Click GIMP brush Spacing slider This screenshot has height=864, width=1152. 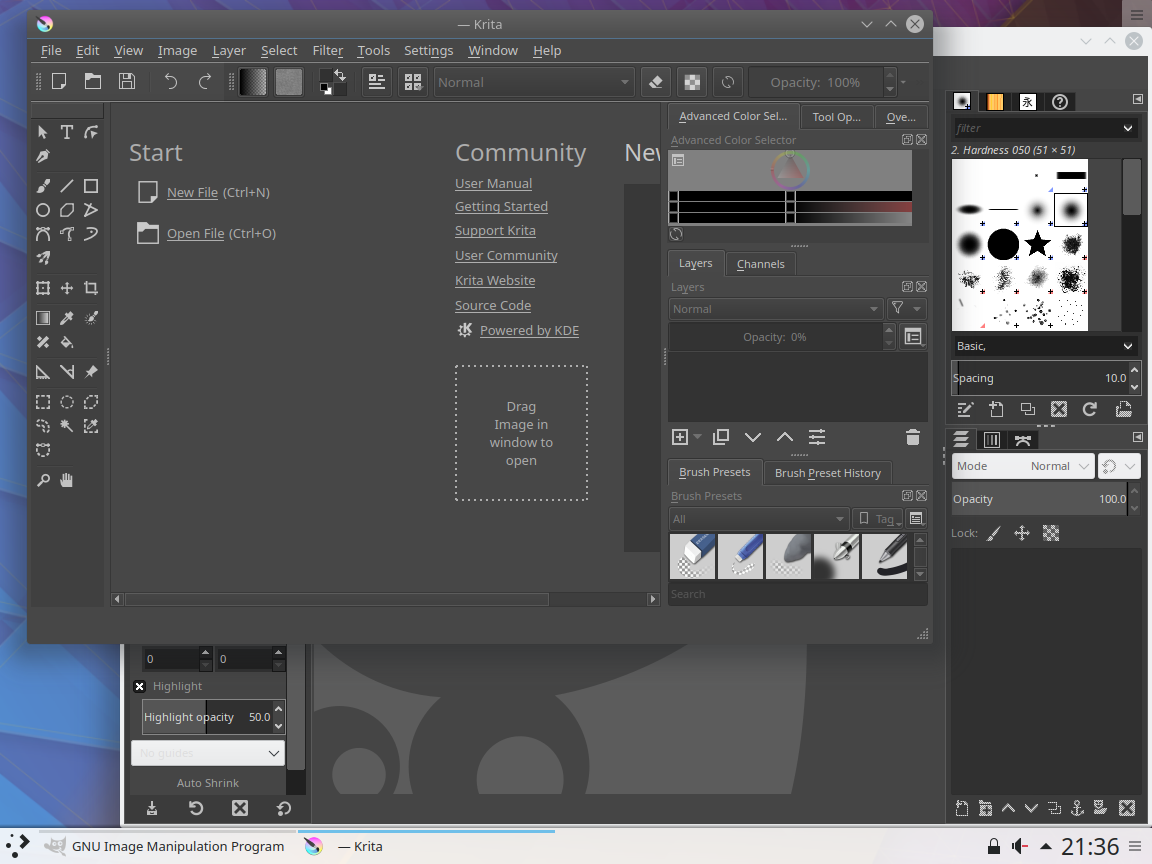(x=1040, y=378)
